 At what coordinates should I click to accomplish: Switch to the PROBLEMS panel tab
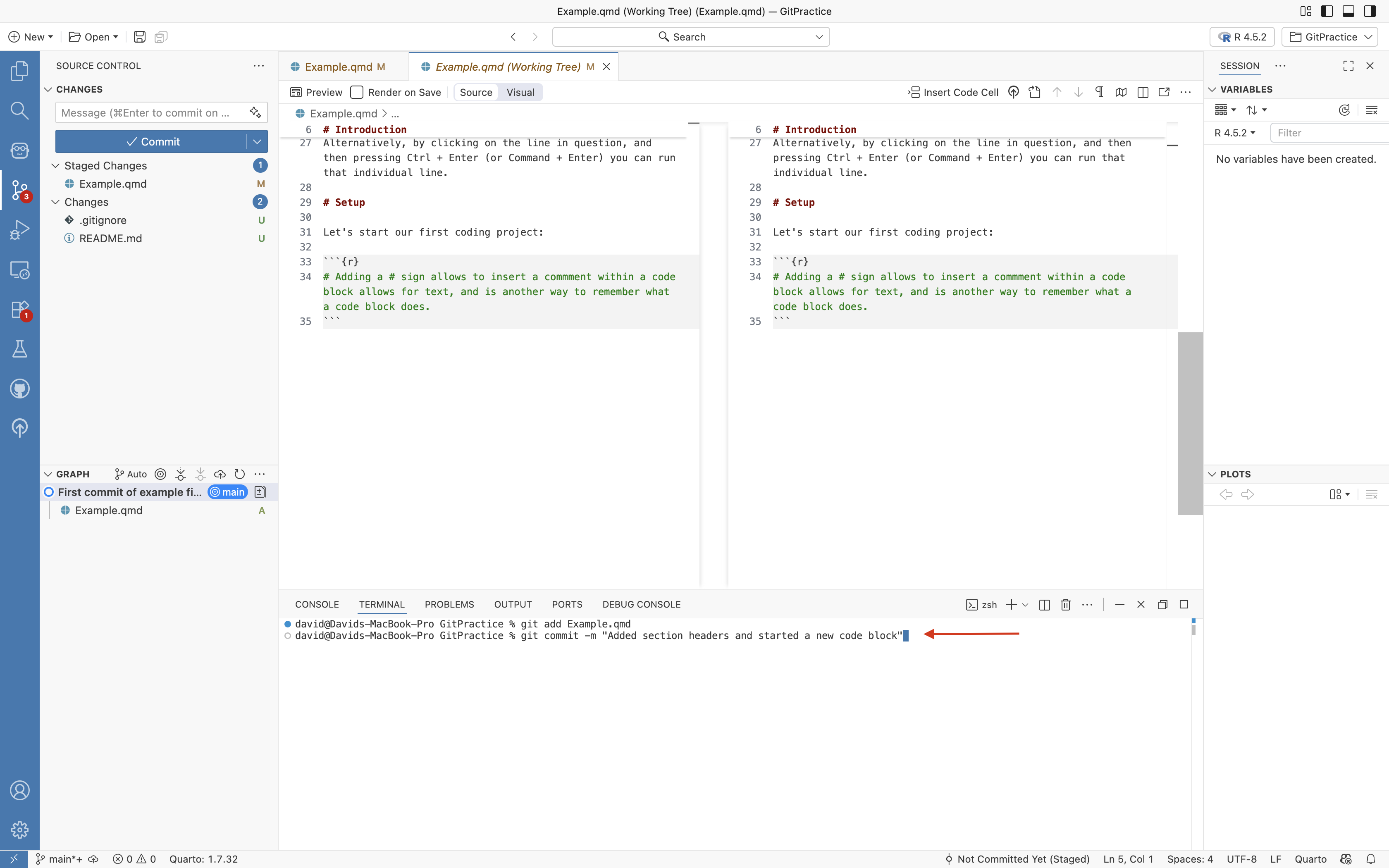click(x=449, y=604)
